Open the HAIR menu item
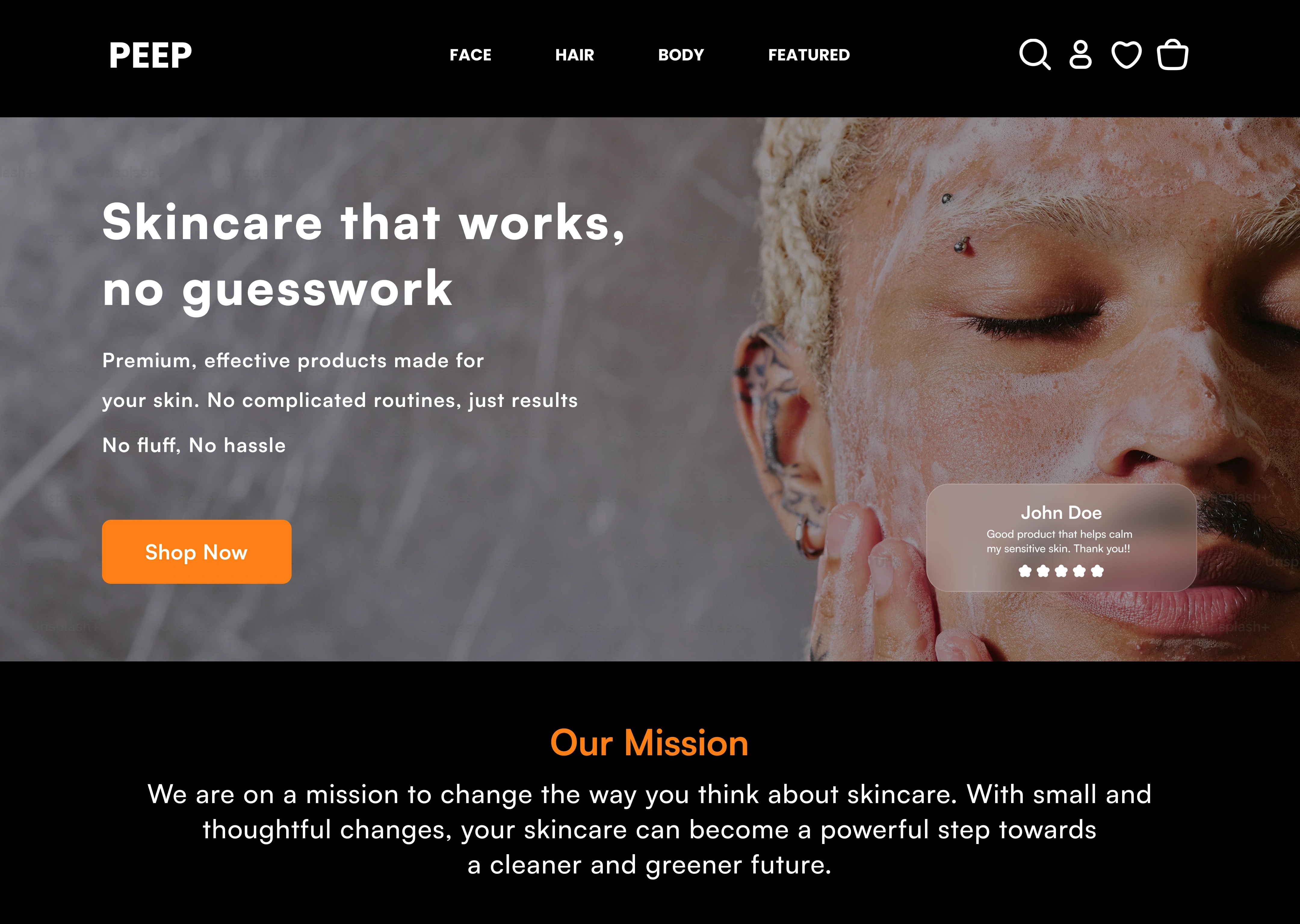 574,55
